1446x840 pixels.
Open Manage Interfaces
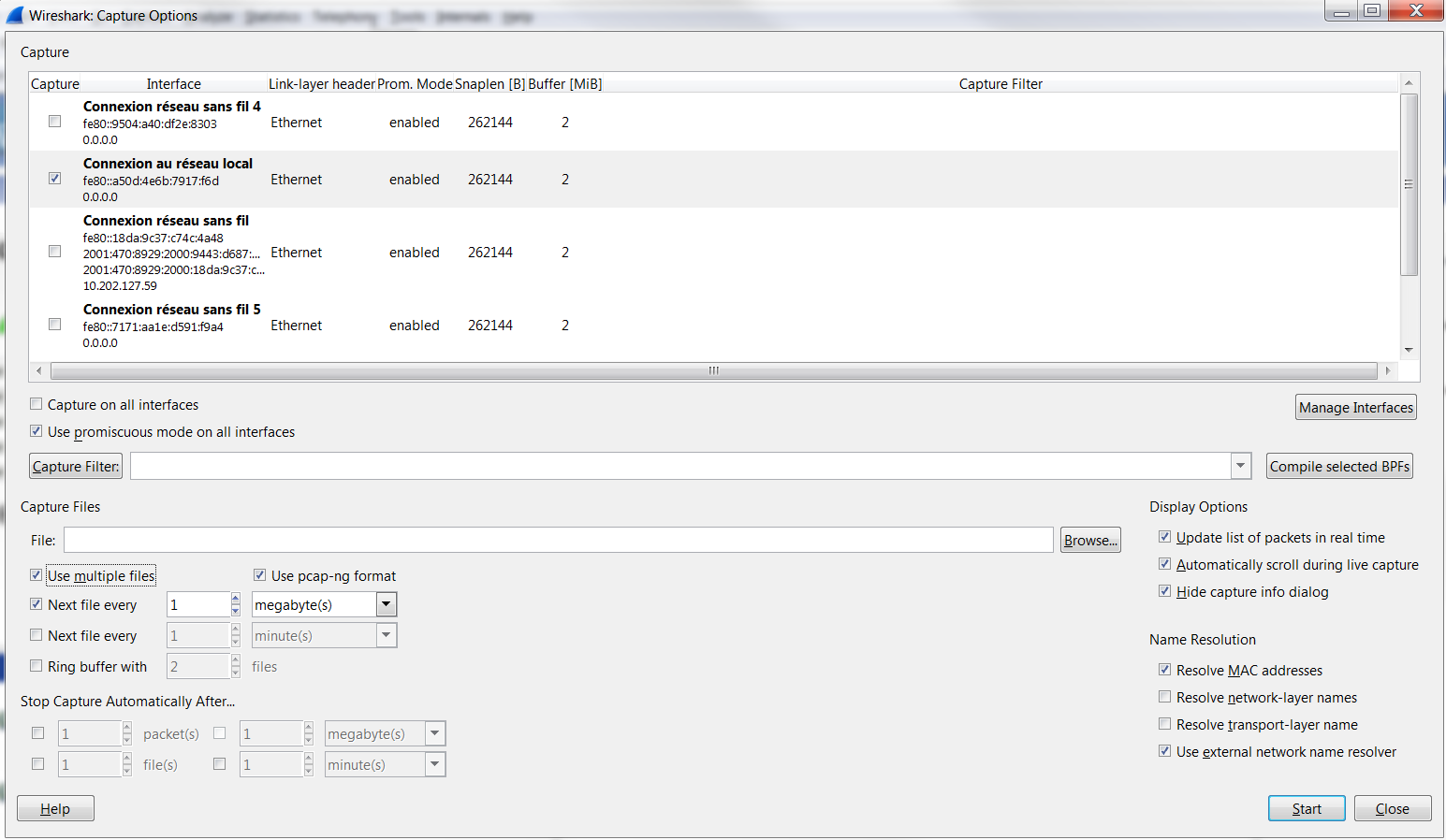1356,407
